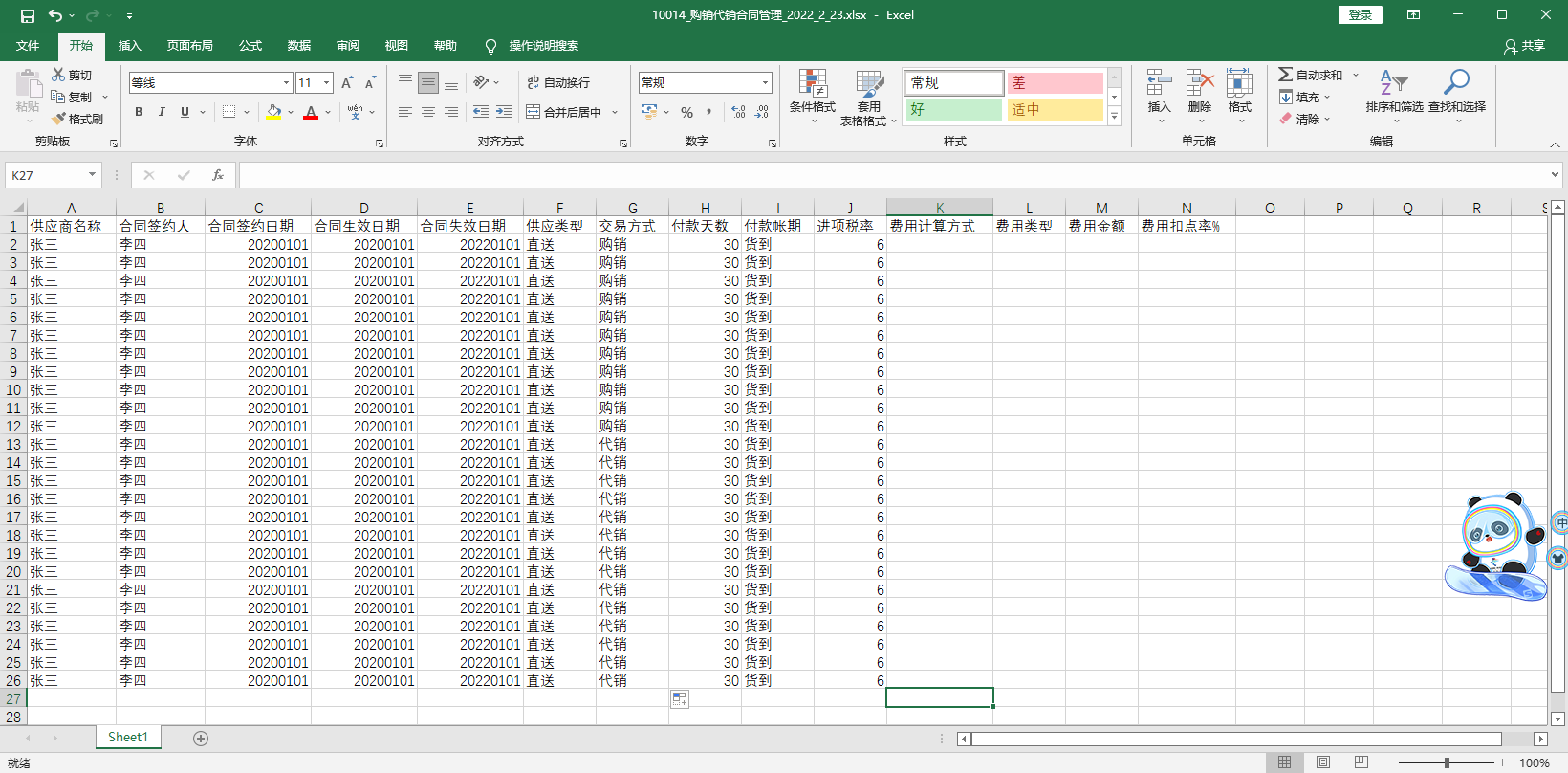
Task: Click the Save icon in title bar
Action: pyautogui.click(x=28, y=15)
